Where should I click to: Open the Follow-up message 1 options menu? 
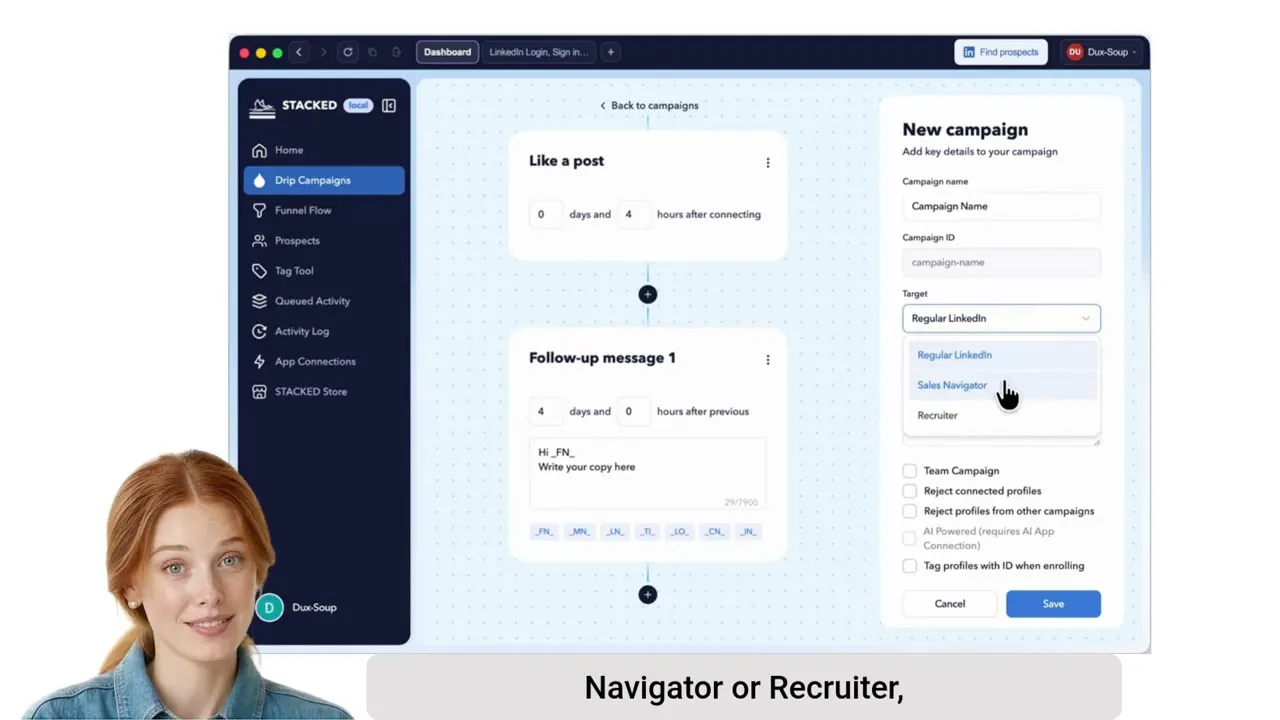click(x=768, y=360)
